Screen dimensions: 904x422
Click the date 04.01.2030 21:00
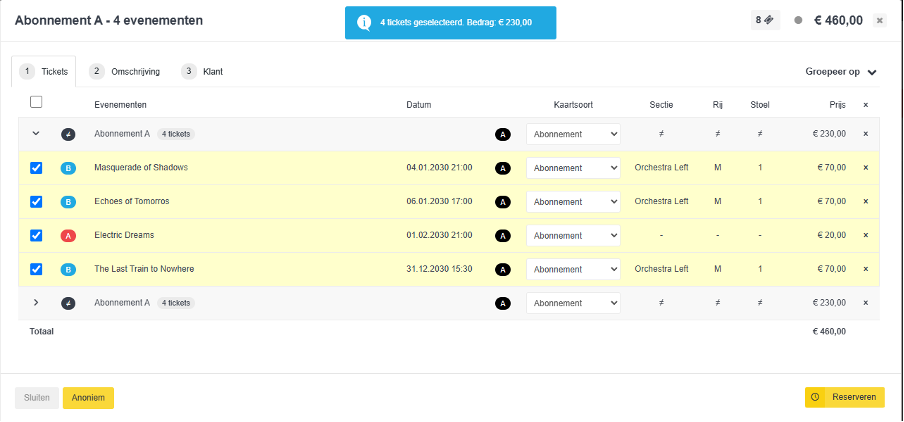click(x=439, y=167)
